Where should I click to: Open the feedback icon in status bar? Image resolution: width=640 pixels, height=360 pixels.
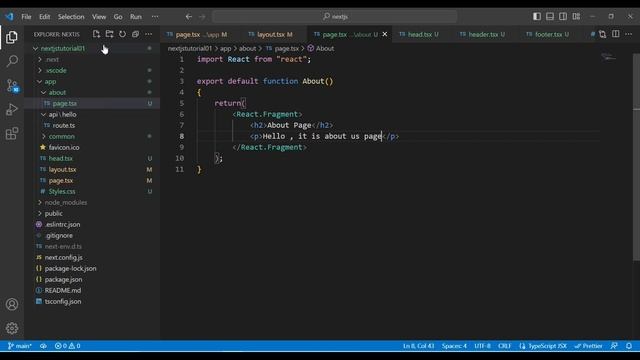pos(614,346)
